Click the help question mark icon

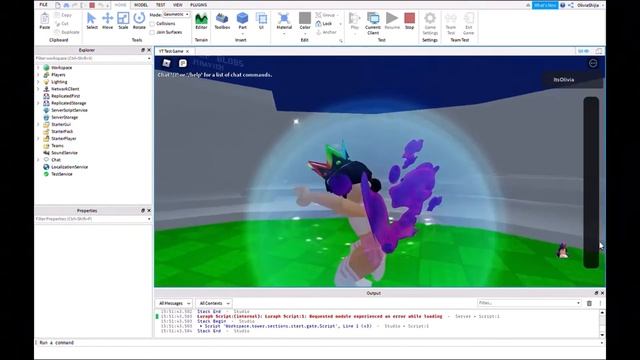(x=562, y=5)
